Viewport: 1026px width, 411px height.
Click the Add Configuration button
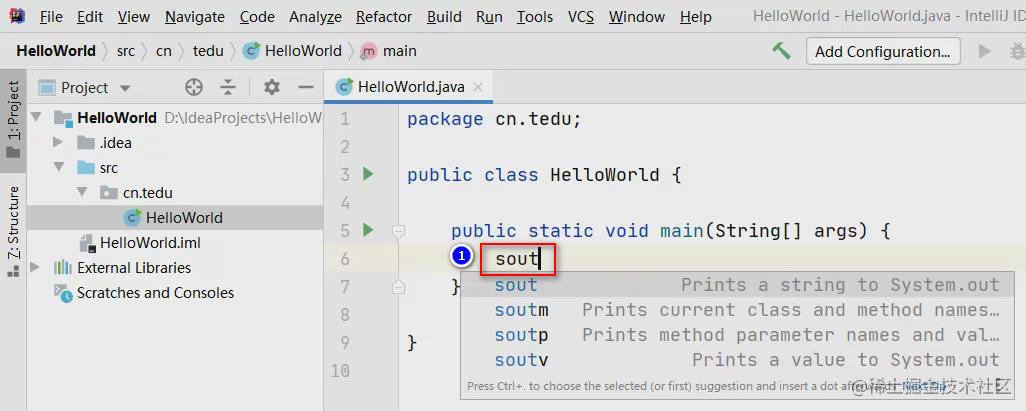pyautogui.click(x=883, y=51)
